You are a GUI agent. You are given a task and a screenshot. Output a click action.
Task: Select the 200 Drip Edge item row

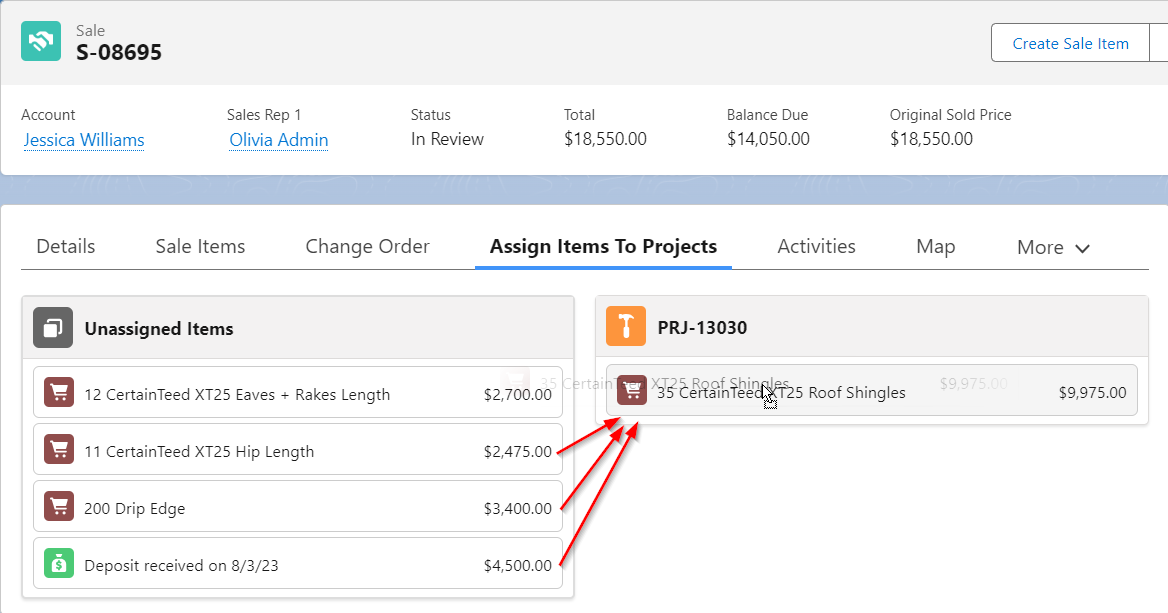click(297, 507)
